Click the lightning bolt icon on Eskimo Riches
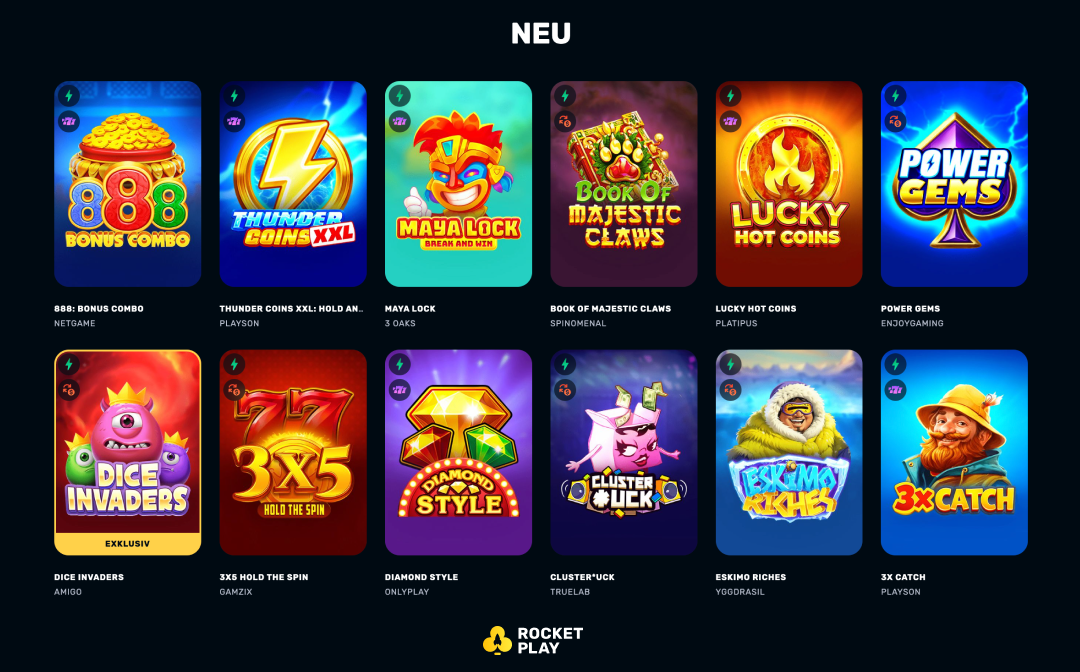The image size is (1080, 672). (x=730, y=364)
